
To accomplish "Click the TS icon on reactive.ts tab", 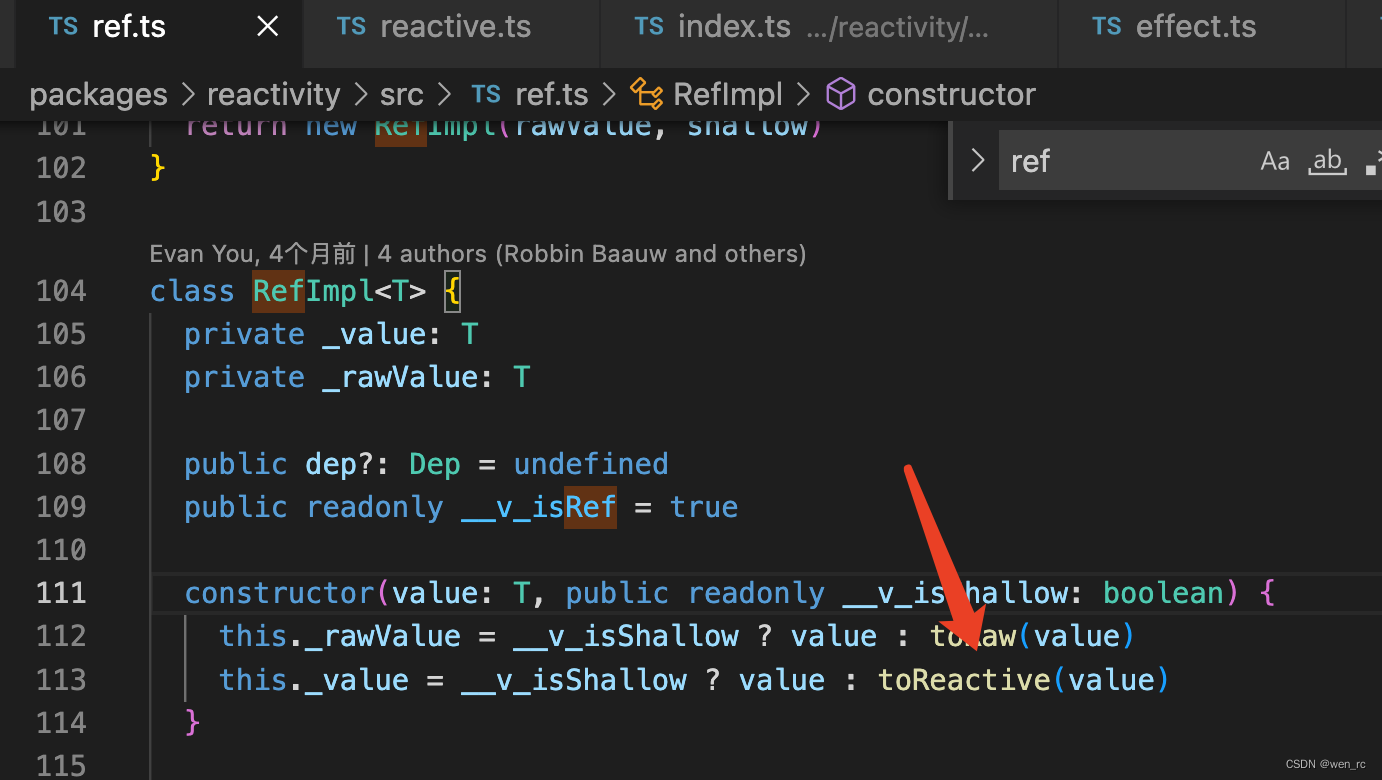I will point(351,27).
